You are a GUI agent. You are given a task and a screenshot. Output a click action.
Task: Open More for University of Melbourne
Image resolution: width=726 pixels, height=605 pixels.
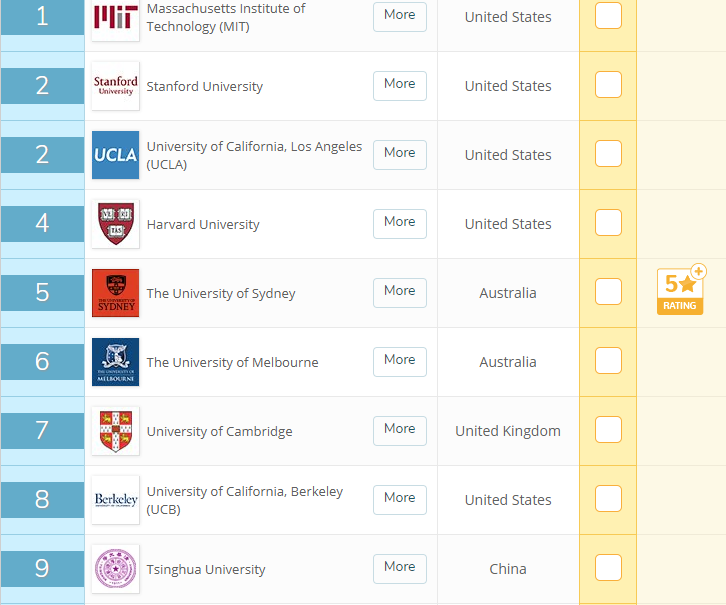[400, 362]
